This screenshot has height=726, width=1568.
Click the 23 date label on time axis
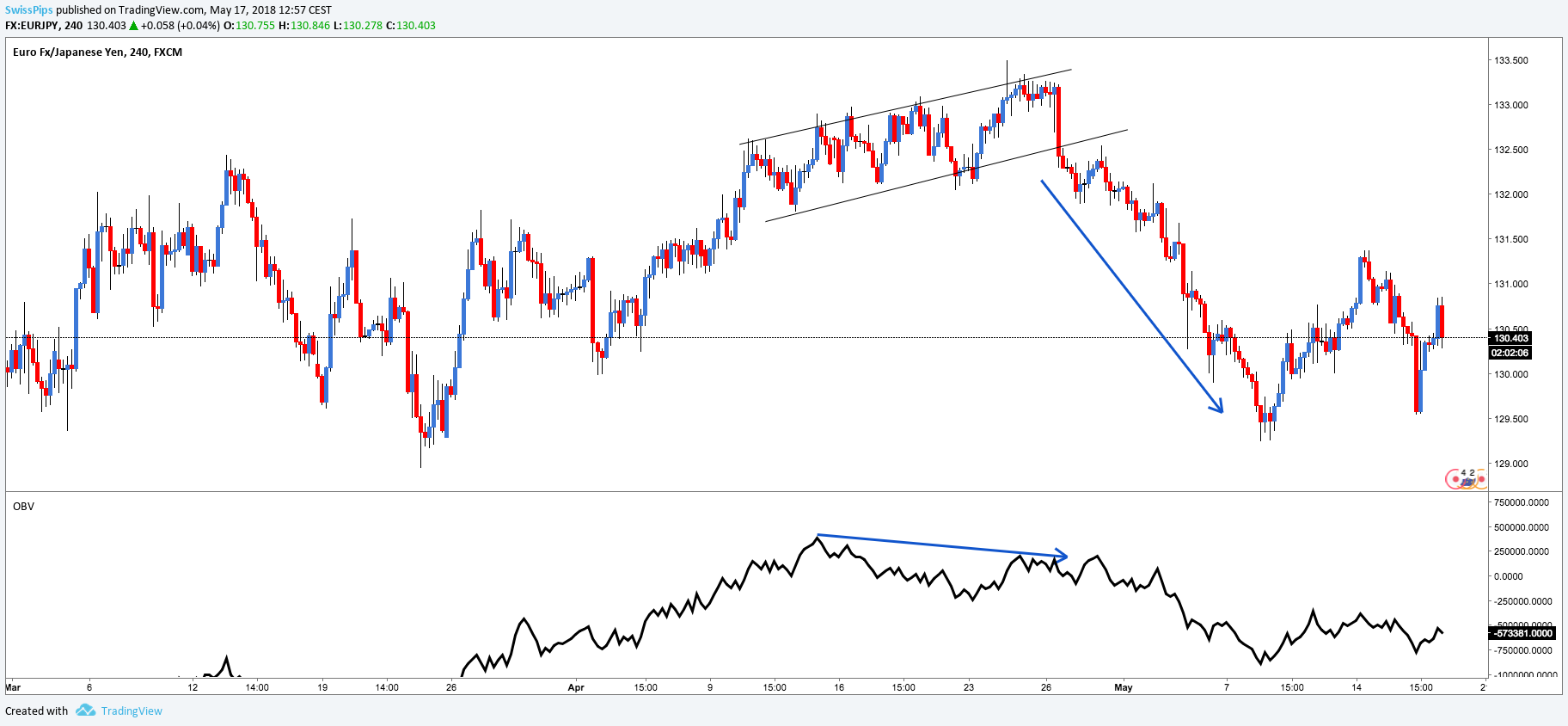(968, 687)
